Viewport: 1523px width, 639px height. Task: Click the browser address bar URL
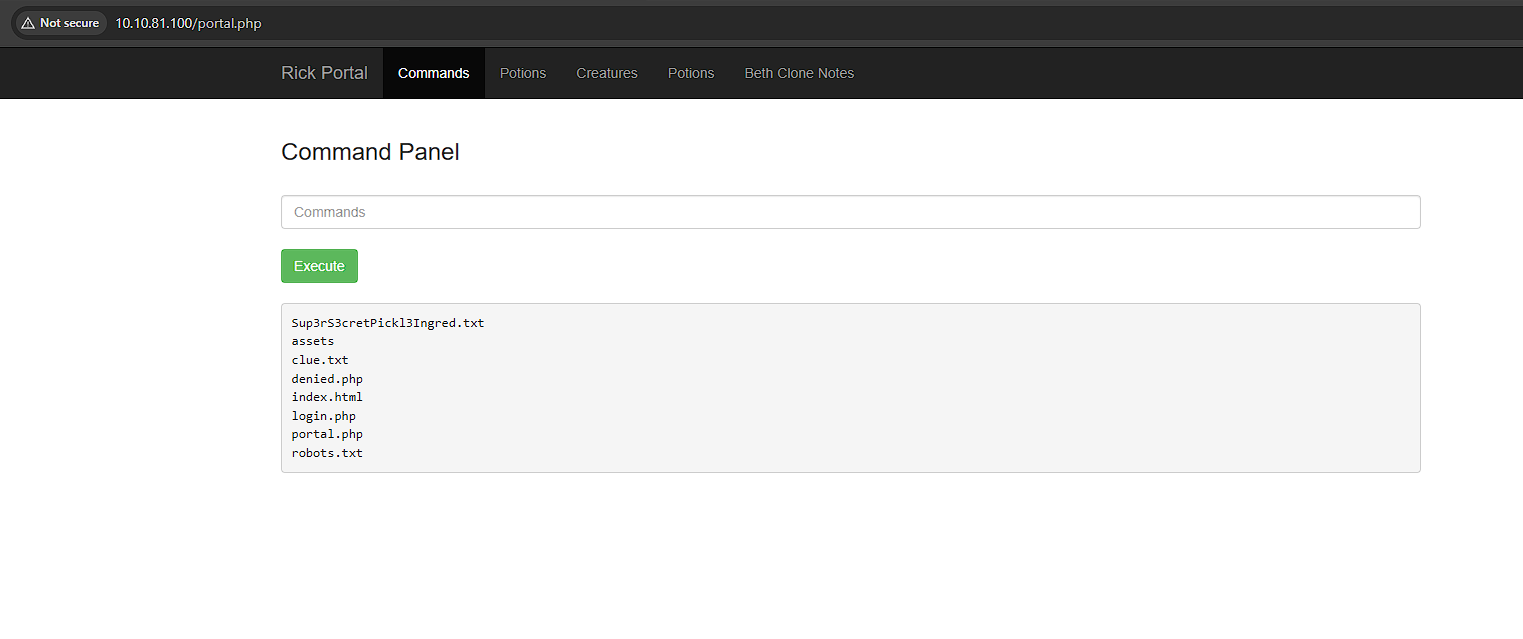point(188,22)
